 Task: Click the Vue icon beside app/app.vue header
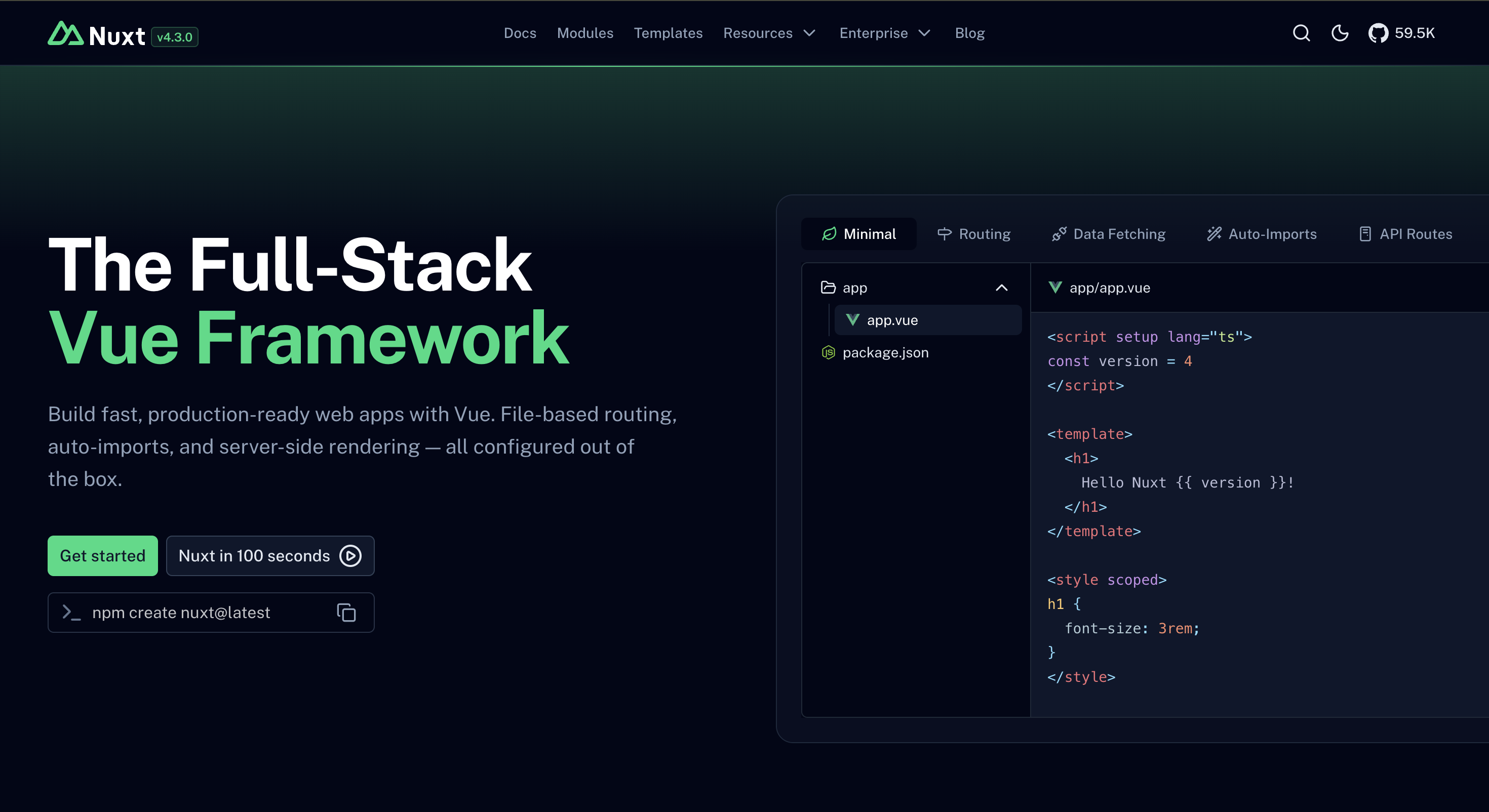pos(1055,287)
